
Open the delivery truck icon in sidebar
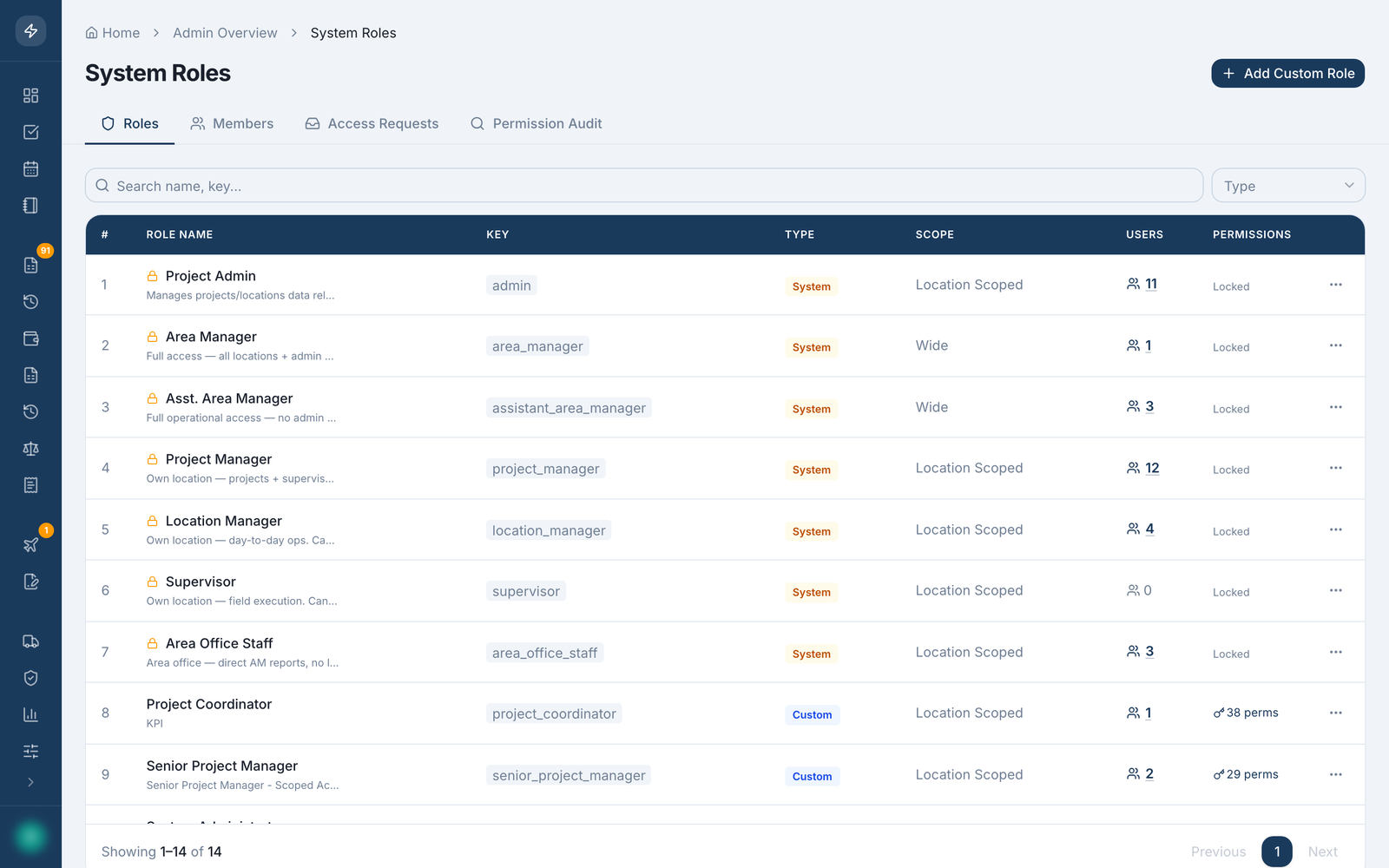point(30,641)
